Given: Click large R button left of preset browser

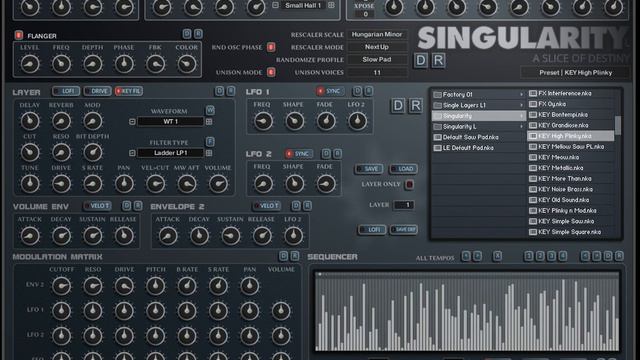Looking at the screenshot, I should [416, 106].
